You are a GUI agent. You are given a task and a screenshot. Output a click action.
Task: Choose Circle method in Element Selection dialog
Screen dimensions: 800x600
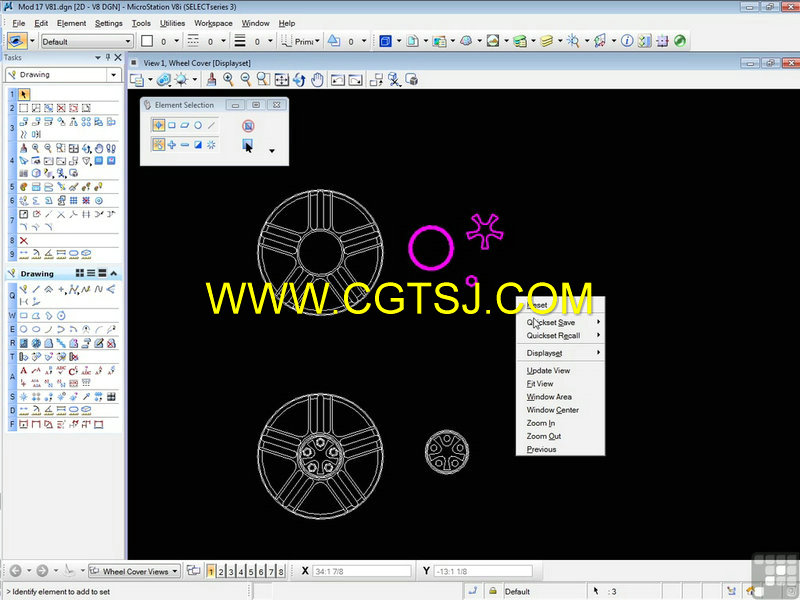click(x=198, y=125)
